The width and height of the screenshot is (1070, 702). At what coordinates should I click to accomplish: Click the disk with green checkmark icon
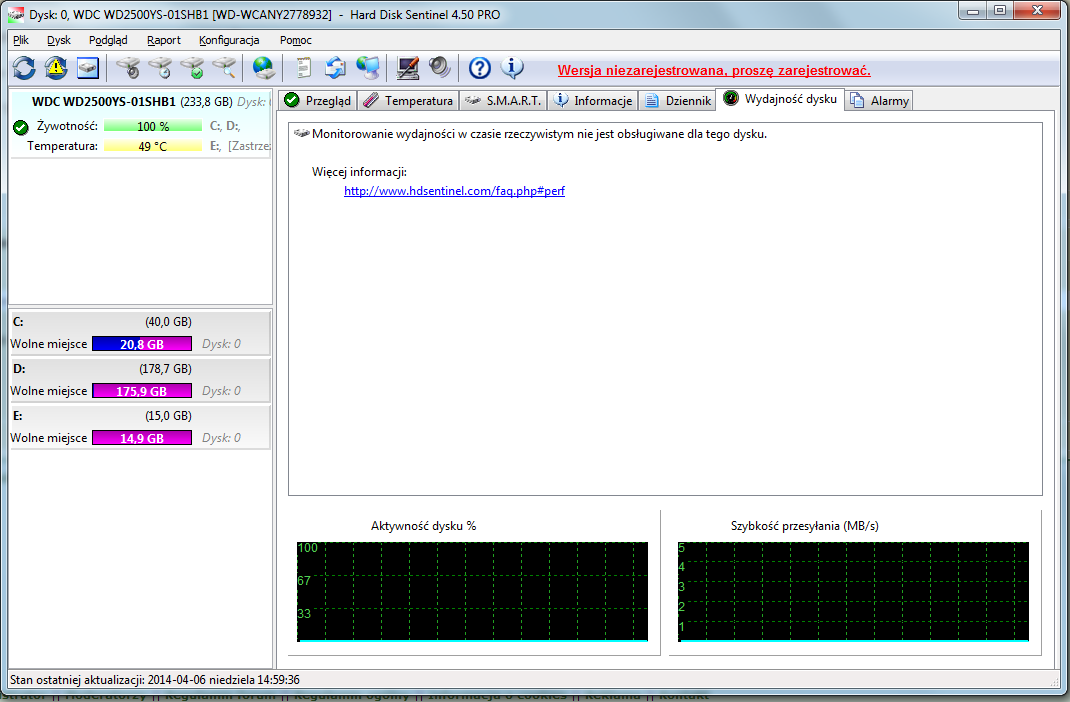192,68
